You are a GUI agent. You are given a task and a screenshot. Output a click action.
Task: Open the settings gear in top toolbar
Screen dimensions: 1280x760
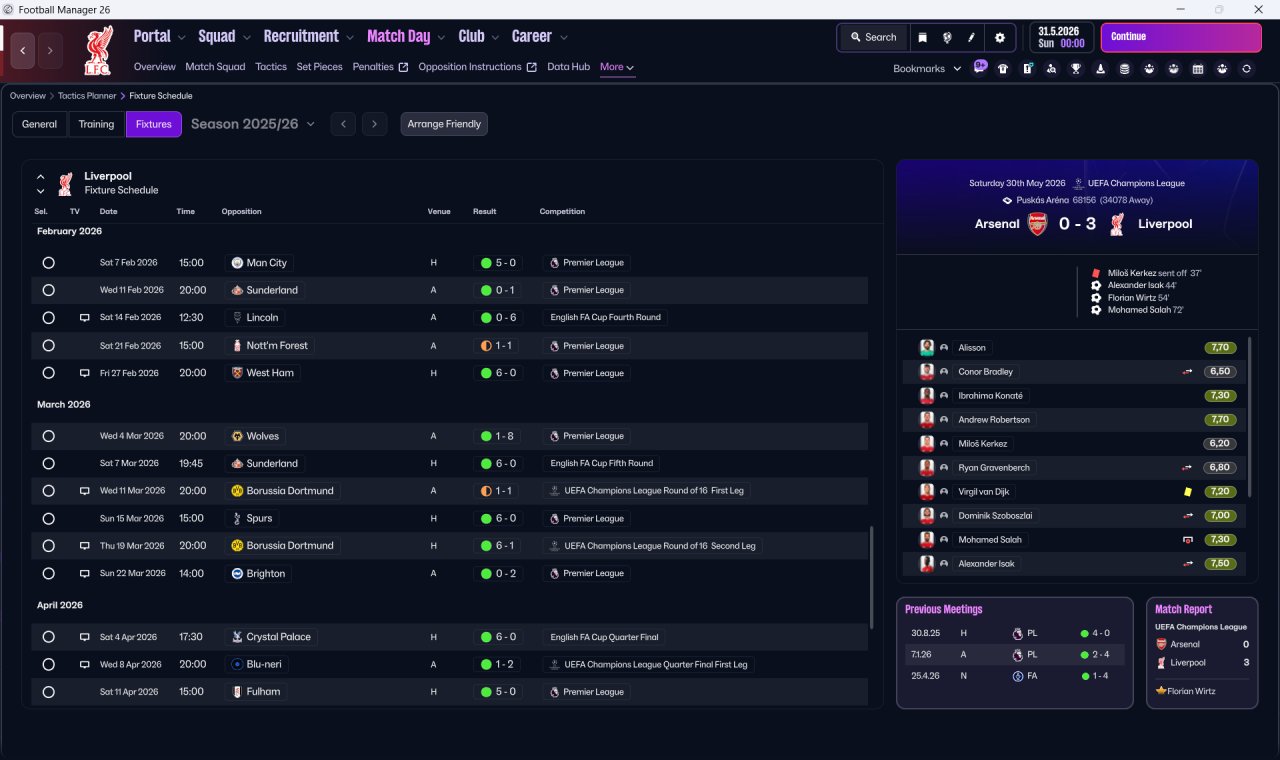tap(999, 37)
